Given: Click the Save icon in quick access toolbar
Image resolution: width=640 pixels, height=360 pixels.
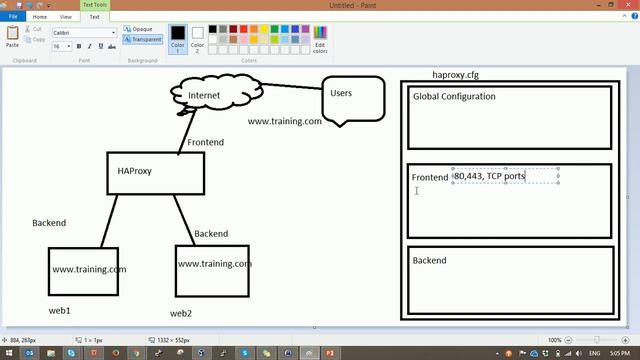Looking at the screenshot, I should [19, 5].
